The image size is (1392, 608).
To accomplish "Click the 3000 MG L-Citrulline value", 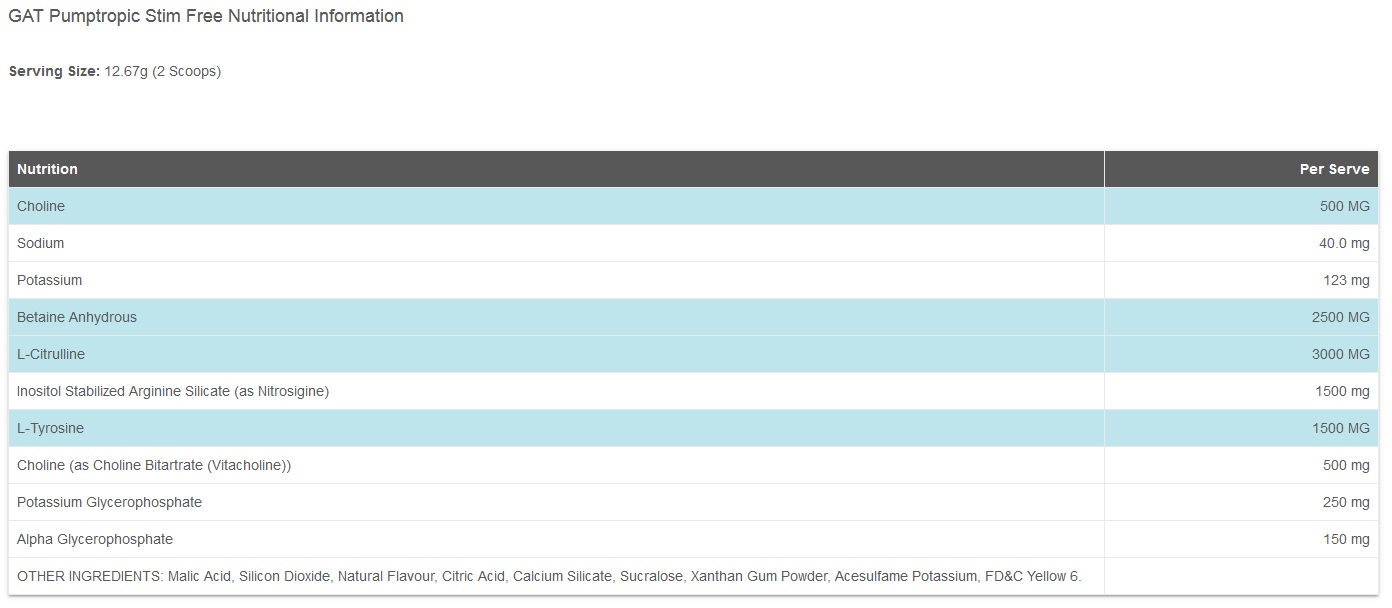I will pyautogui.click(x=1341, y=354).
